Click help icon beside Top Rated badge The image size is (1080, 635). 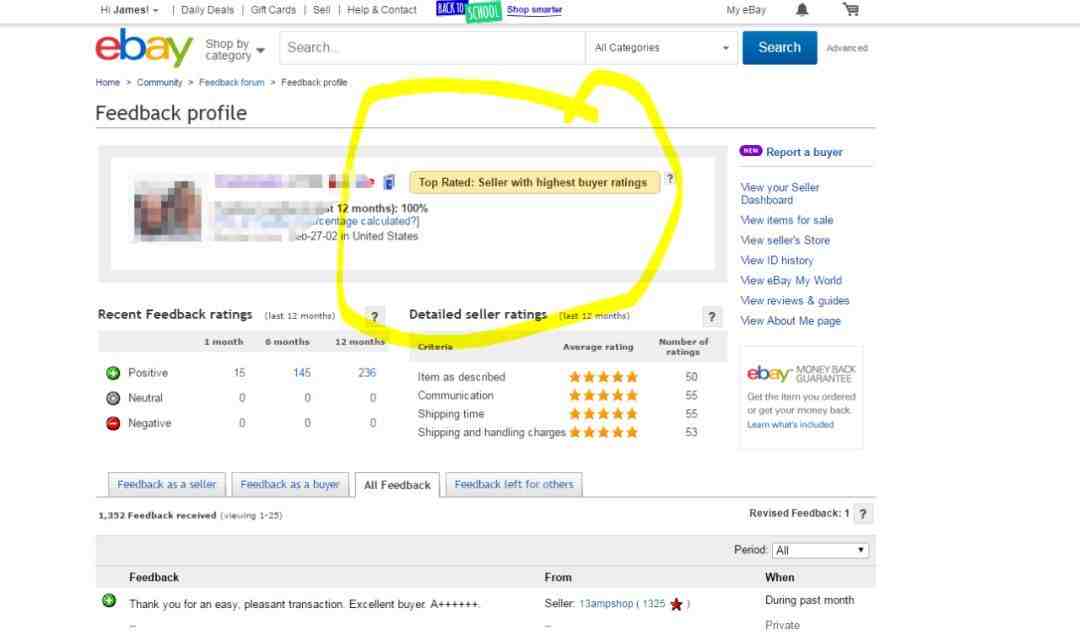click(x=669, y=179)
